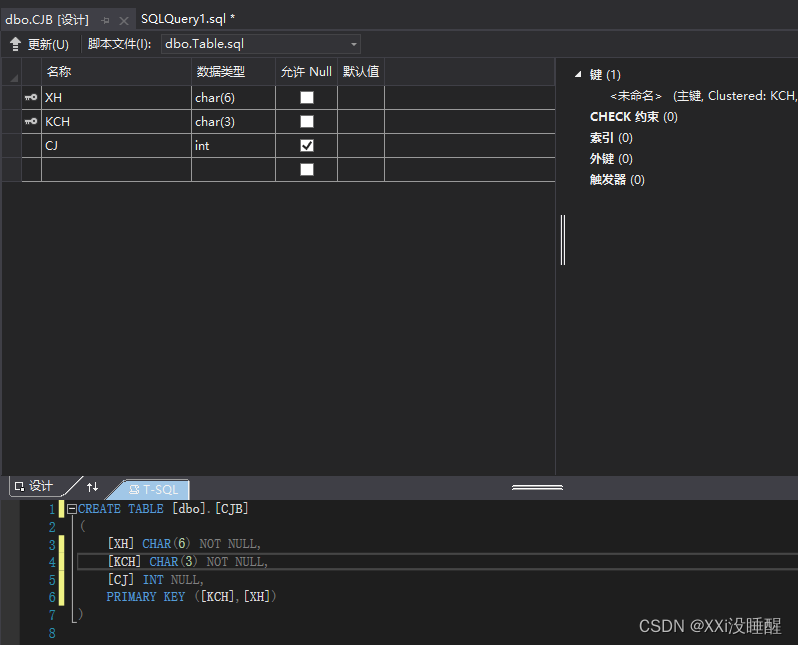Uncheck Allow Null for CJ column

coord(306,146)
